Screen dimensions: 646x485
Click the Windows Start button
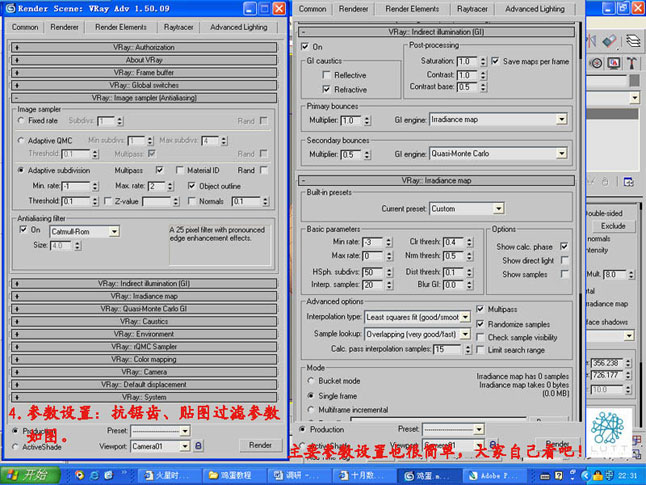30,475
